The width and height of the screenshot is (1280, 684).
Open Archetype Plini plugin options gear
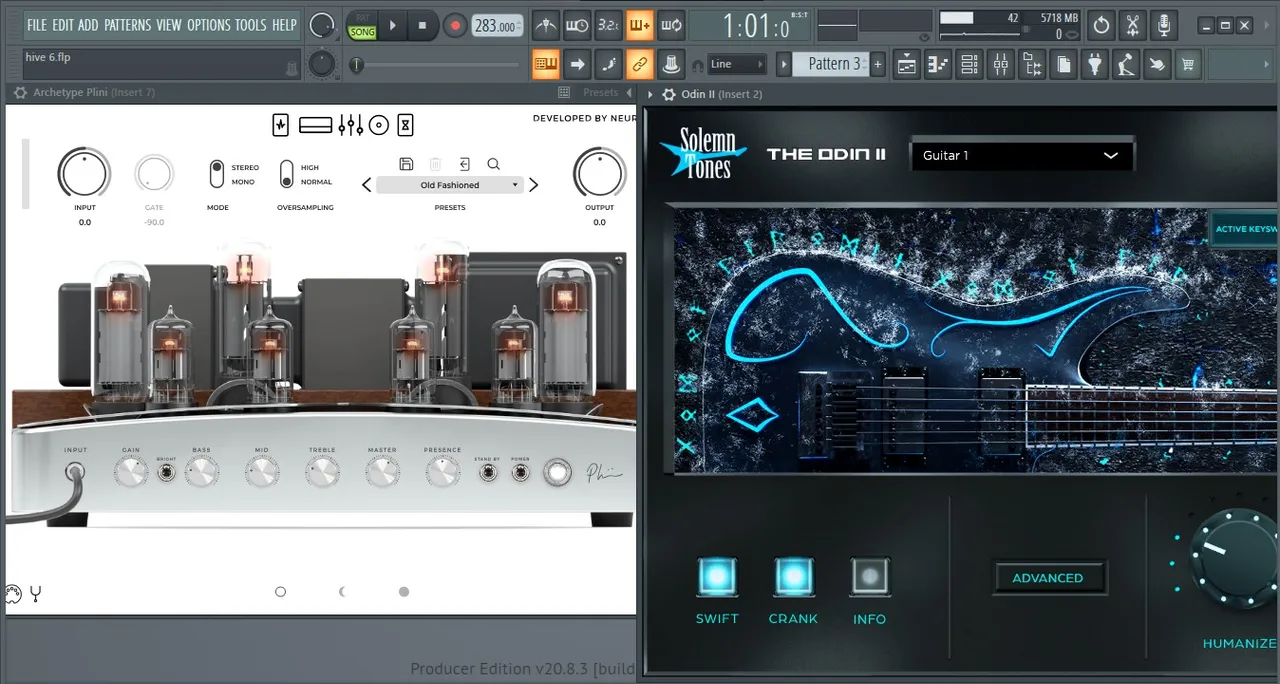20,92
